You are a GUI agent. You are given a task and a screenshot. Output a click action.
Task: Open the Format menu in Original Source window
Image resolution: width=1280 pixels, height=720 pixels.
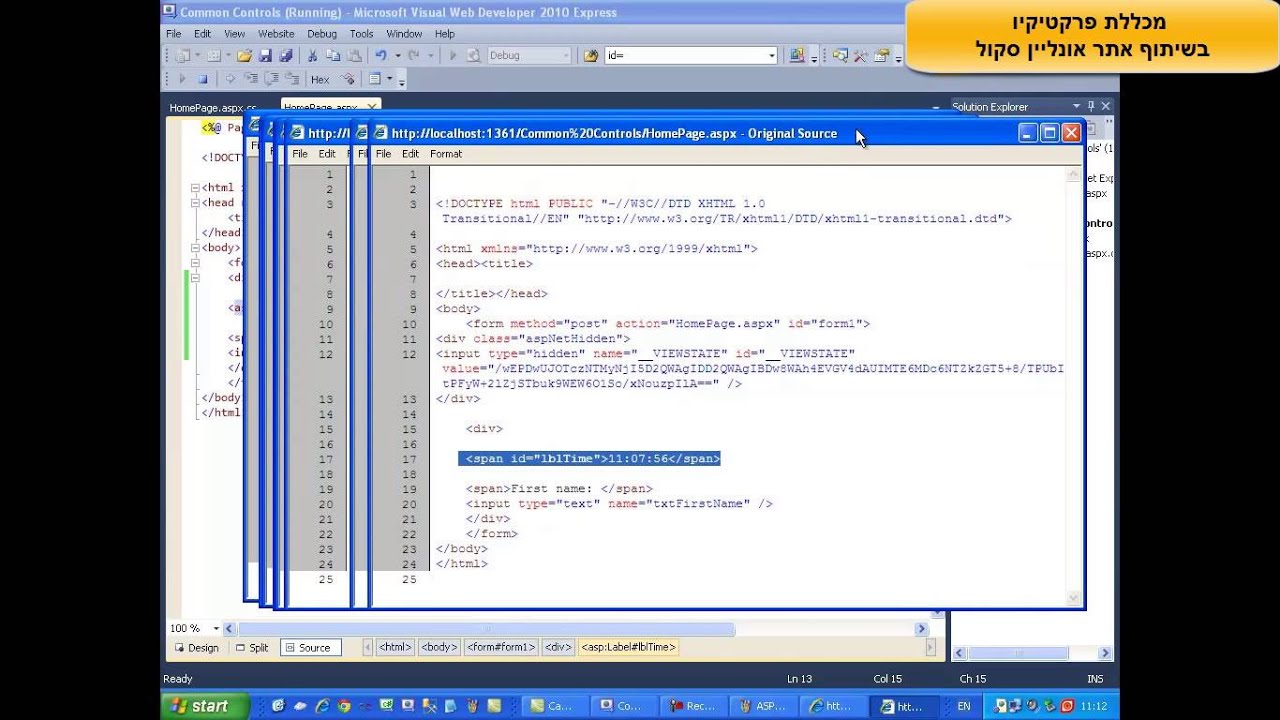tap(446, 154)
